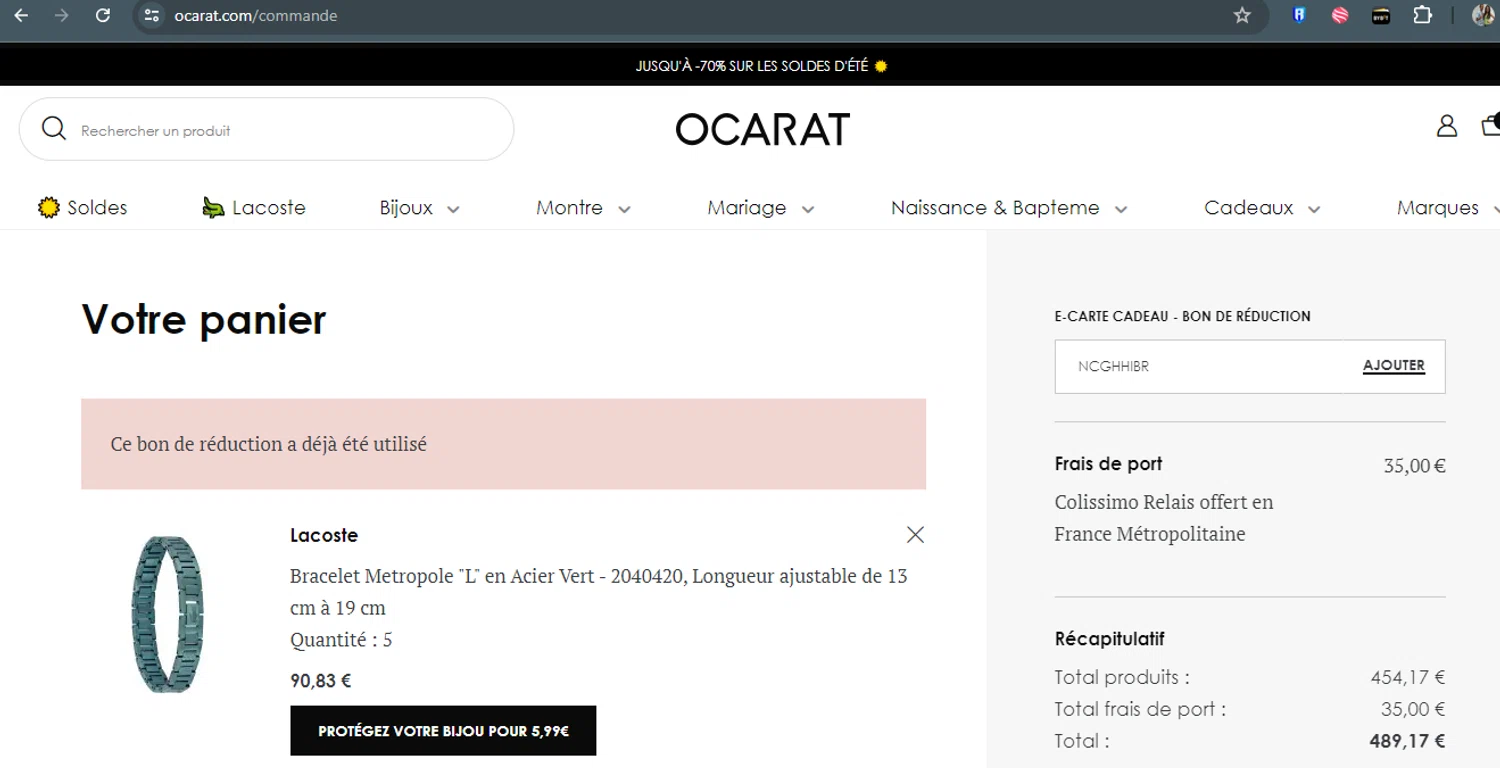Open the shopping bag cart icon
1500x768 pixels.
click(x=1491, y=125)
